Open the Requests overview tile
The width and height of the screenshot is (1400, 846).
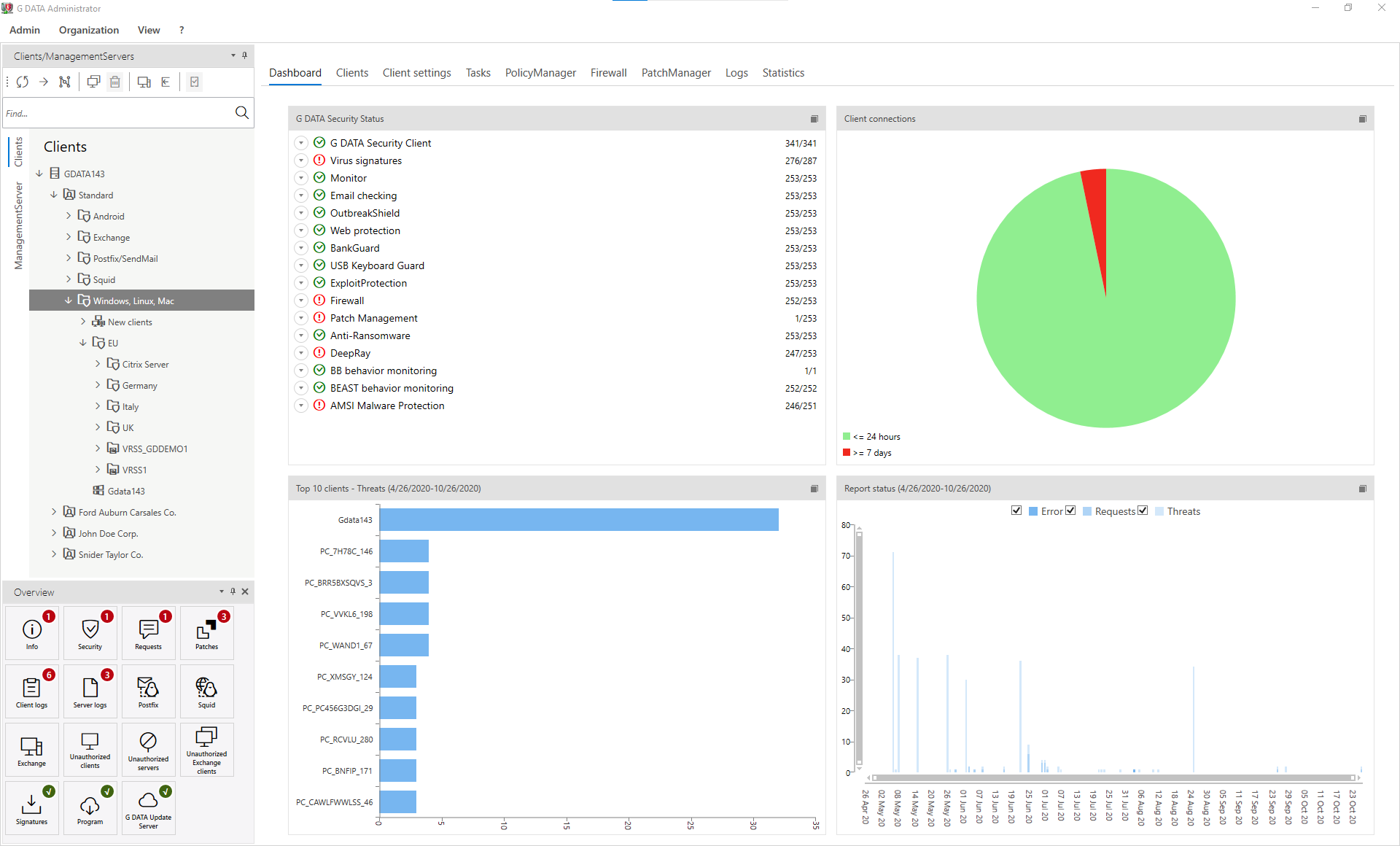point(149,633)
